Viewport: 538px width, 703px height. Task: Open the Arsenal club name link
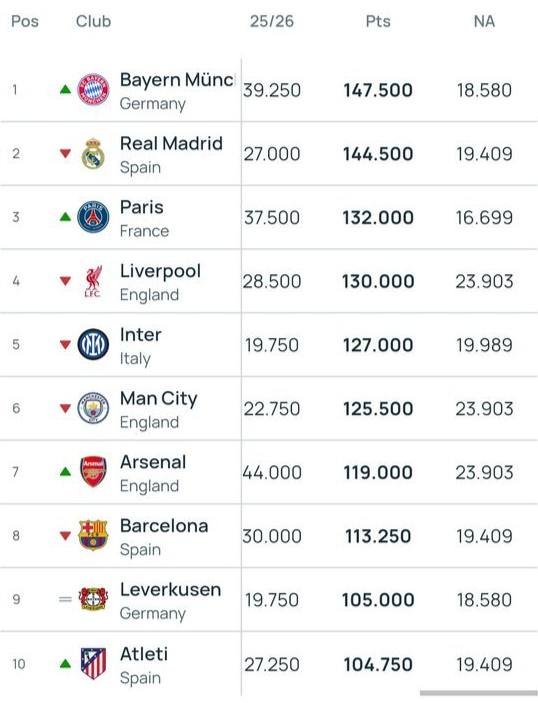[153, 462]
